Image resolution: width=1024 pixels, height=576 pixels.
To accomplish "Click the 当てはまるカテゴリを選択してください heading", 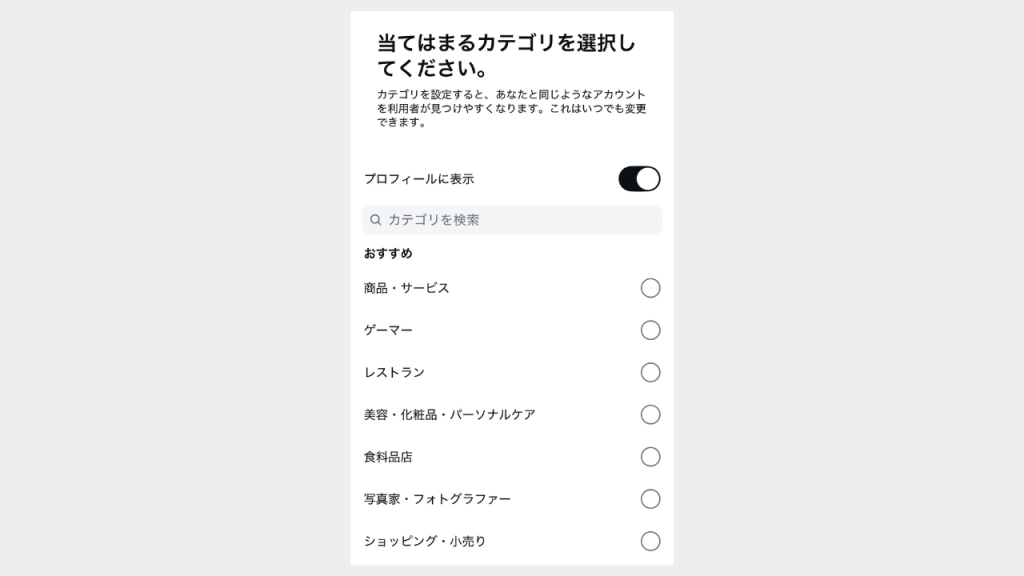I will coord(505,56).
